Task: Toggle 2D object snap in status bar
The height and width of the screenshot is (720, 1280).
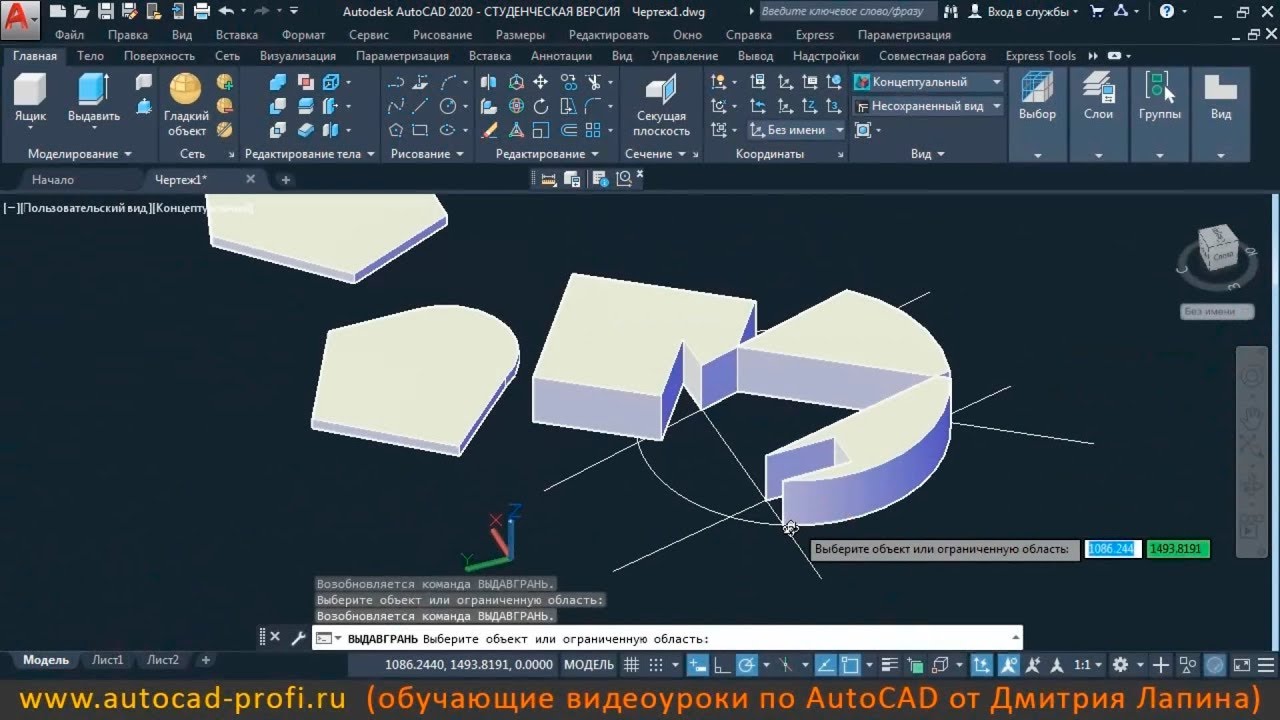Action: [850, 664]
